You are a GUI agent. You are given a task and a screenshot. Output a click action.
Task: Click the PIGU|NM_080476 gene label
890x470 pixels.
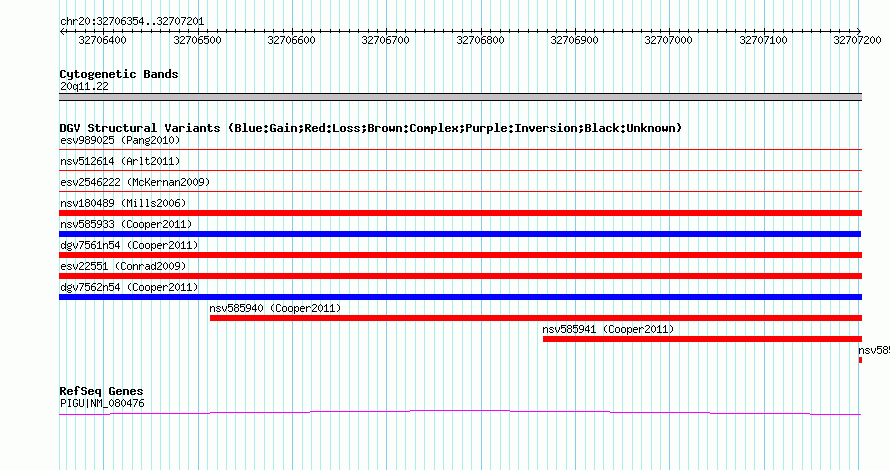pos(102,404)
